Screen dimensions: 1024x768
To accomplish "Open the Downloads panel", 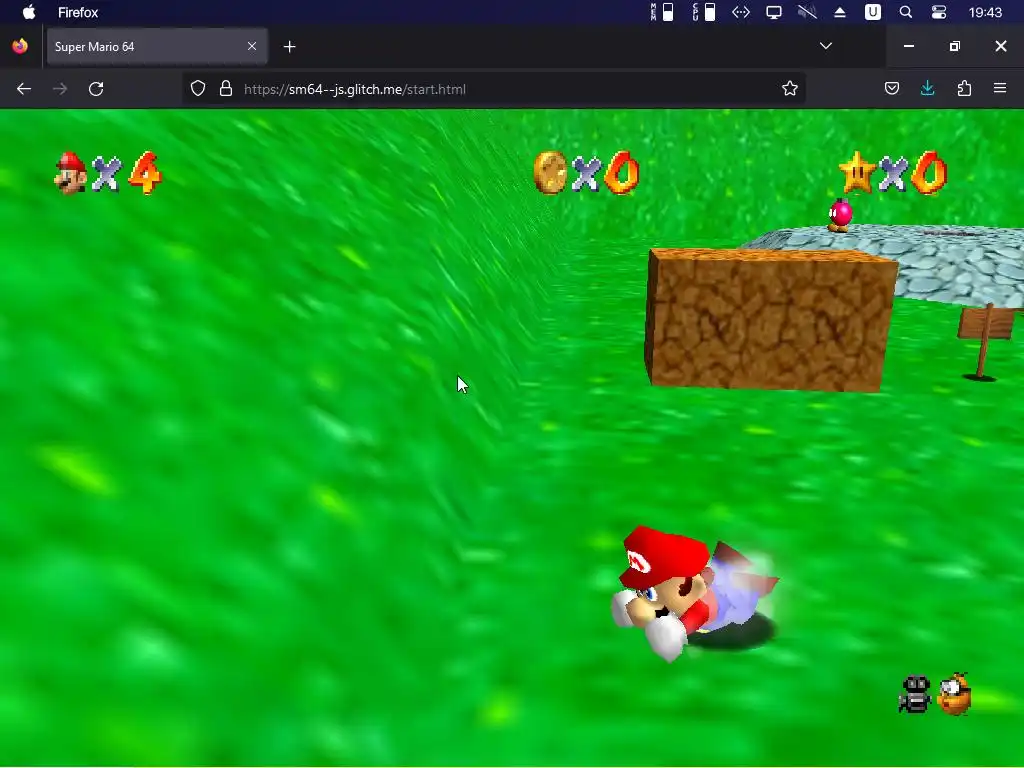I will click(927, 88).
